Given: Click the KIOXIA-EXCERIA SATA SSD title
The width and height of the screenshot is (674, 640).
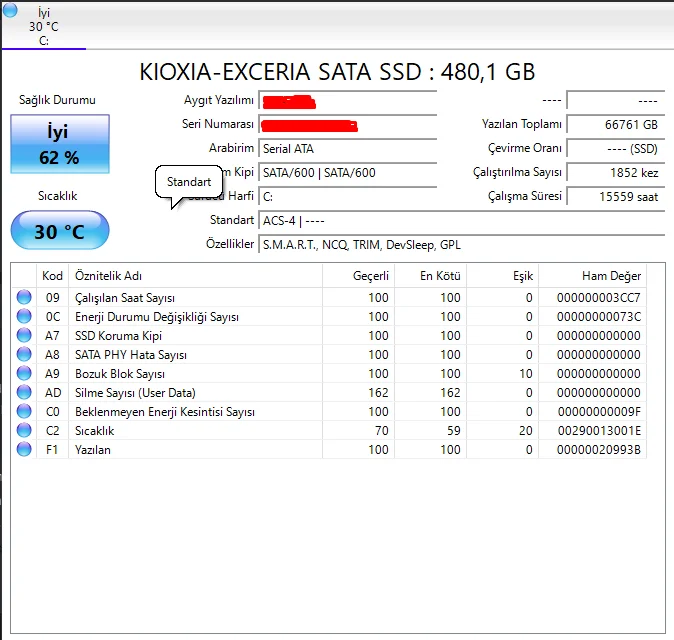Looking at the screenshot, I should [x=337, y=72].
